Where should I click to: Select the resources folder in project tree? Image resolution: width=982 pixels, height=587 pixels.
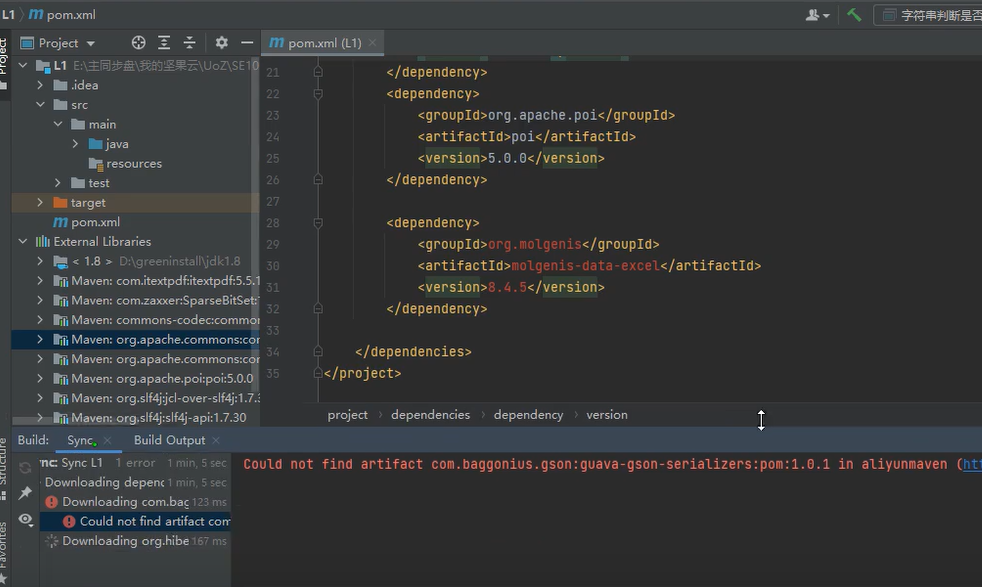click(x=134, y=164)
